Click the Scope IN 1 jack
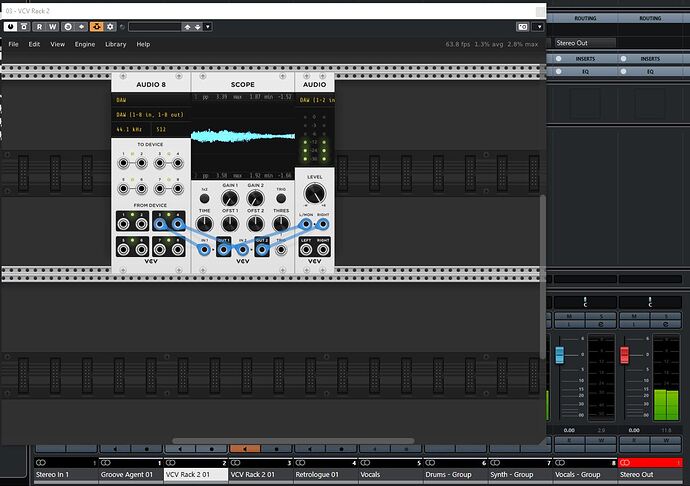Screen dimensions: 690x486 (204, 250)
